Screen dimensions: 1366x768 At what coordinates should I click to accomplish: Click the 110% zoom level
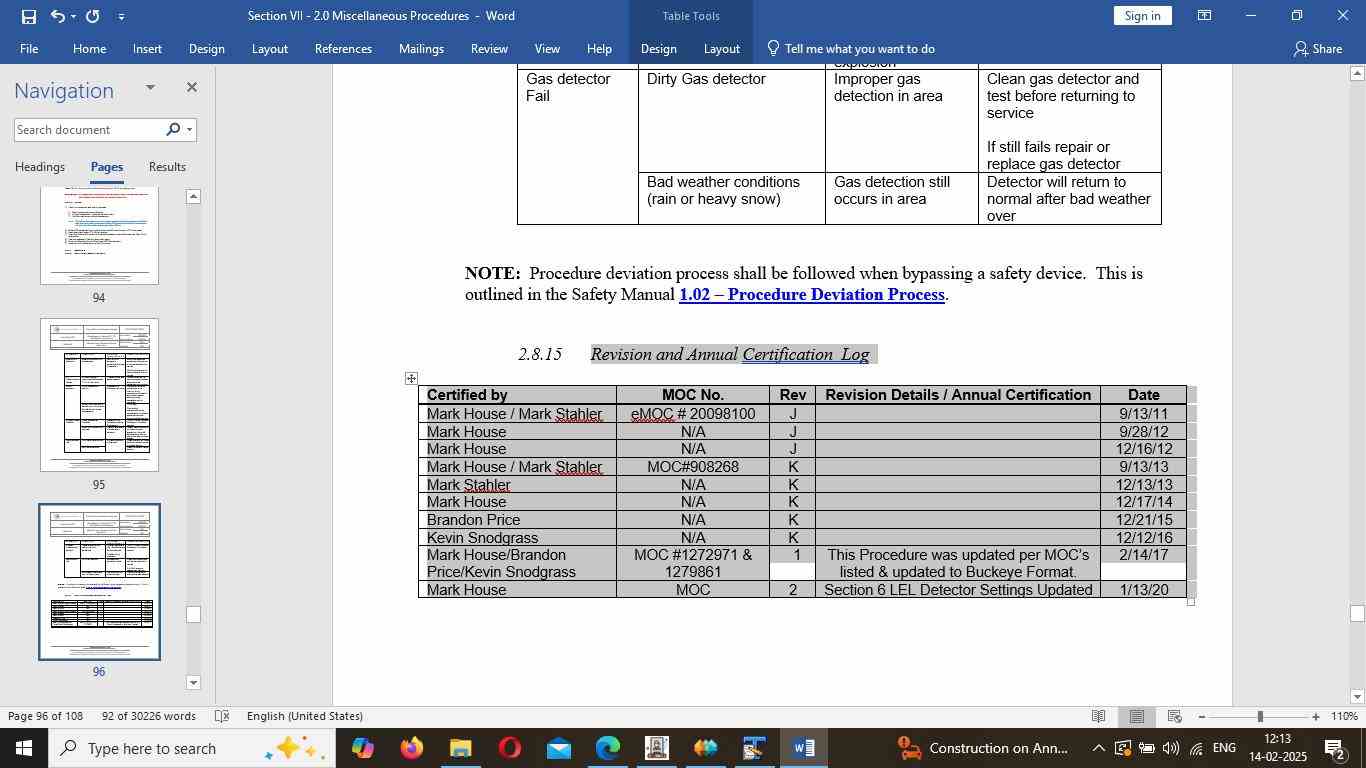1344,716
